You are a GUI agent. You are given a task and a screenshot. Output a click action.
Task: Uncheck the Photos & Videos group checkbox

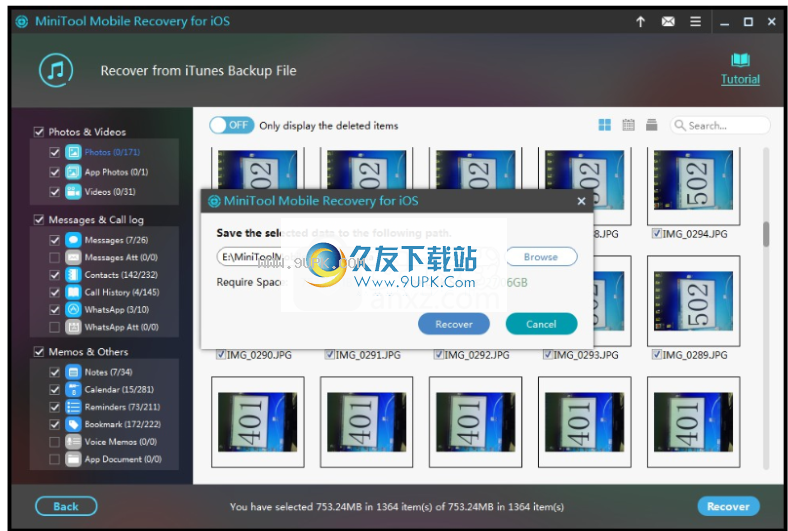39,132
